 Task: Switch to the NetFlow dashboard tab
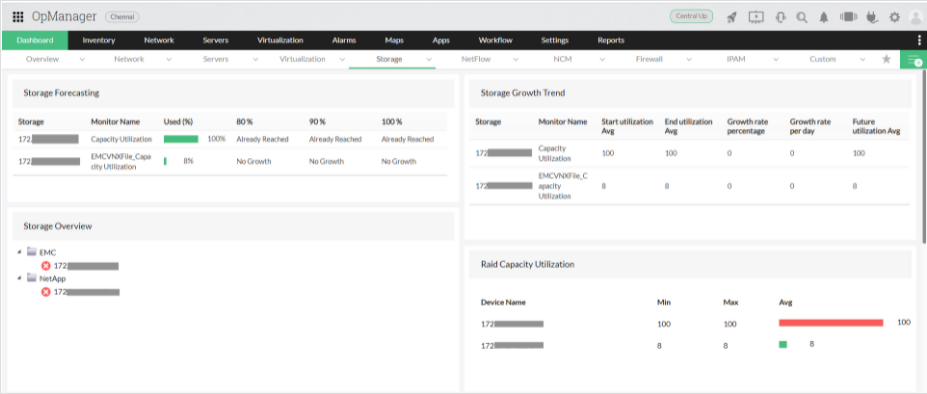point(477,59)
